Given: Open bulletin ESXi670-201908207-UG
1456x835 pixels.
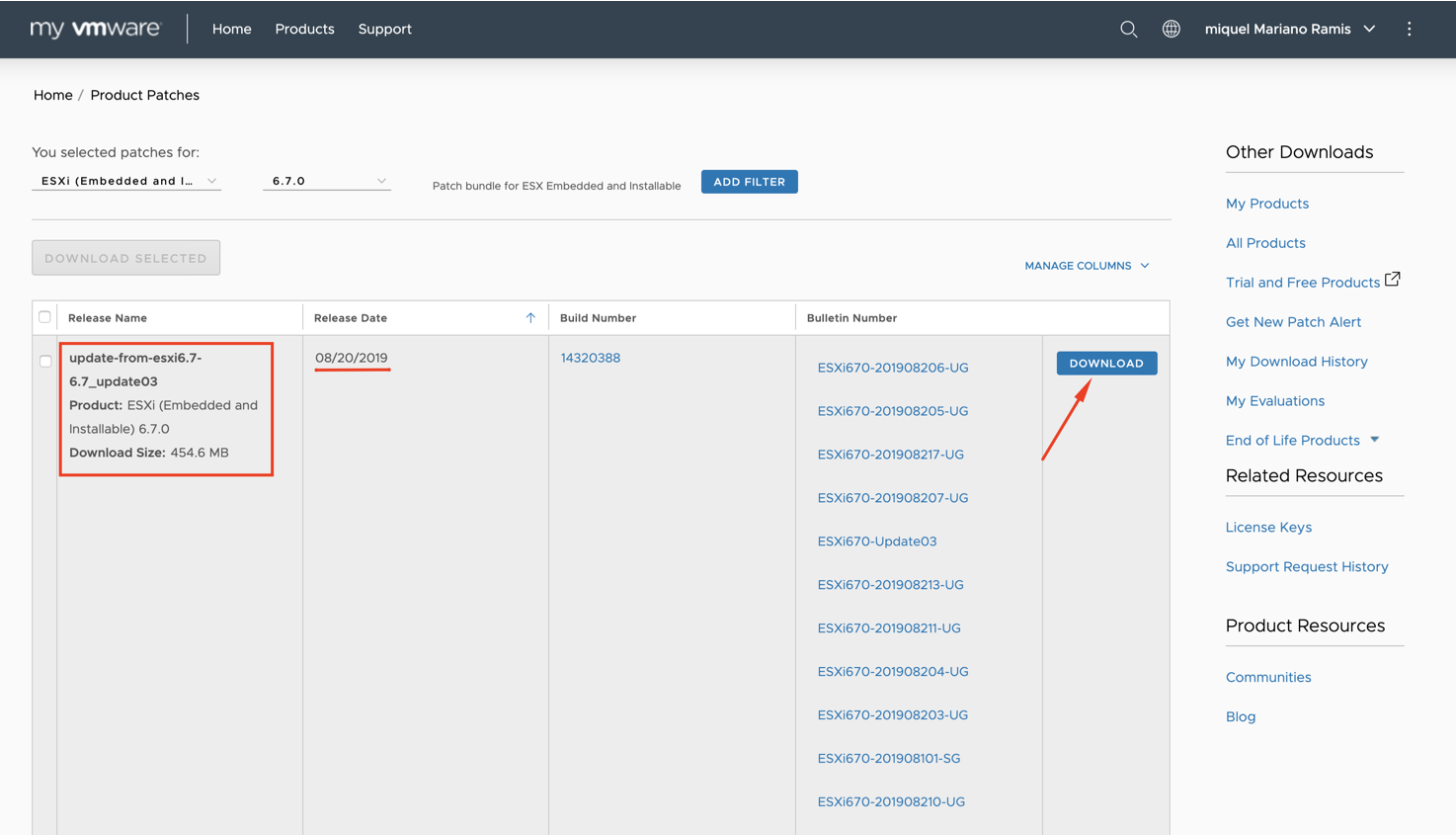Looking at the screenshot, I should click(893, 498).
